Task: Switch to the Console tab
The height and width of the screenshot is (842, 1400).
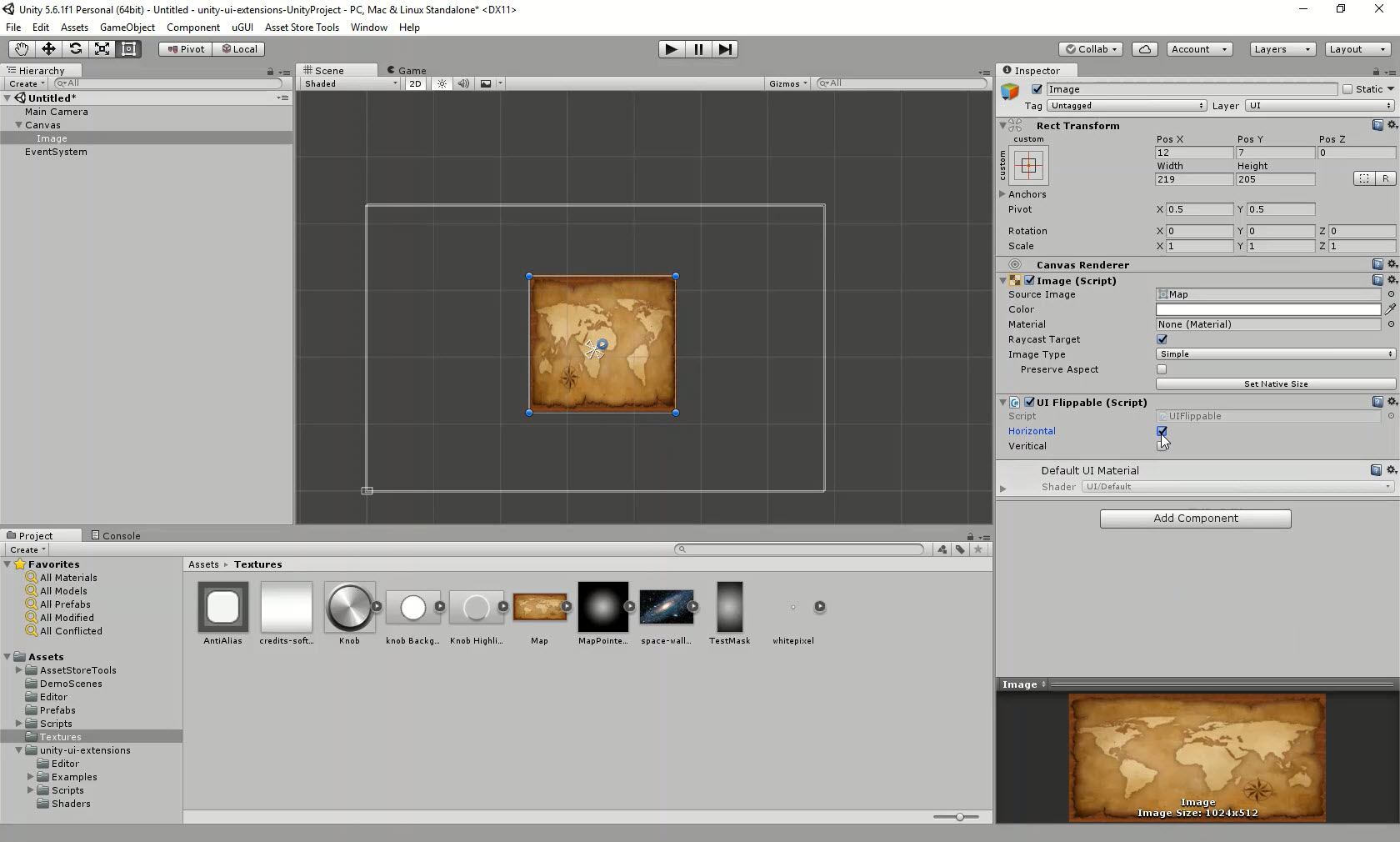Action: [116, 535]
